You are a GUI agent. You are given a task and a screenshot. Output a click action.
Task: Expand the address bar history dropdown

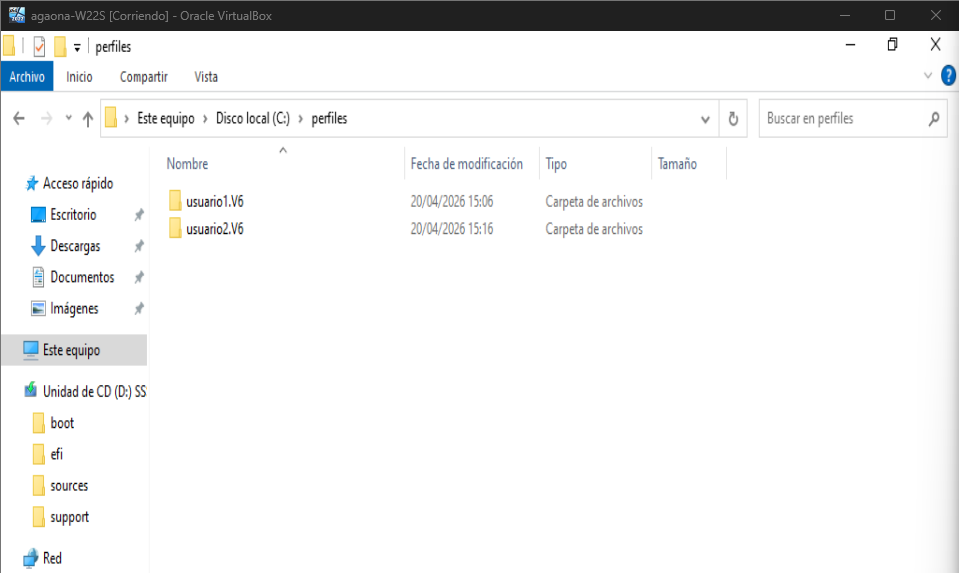(705, 119)
